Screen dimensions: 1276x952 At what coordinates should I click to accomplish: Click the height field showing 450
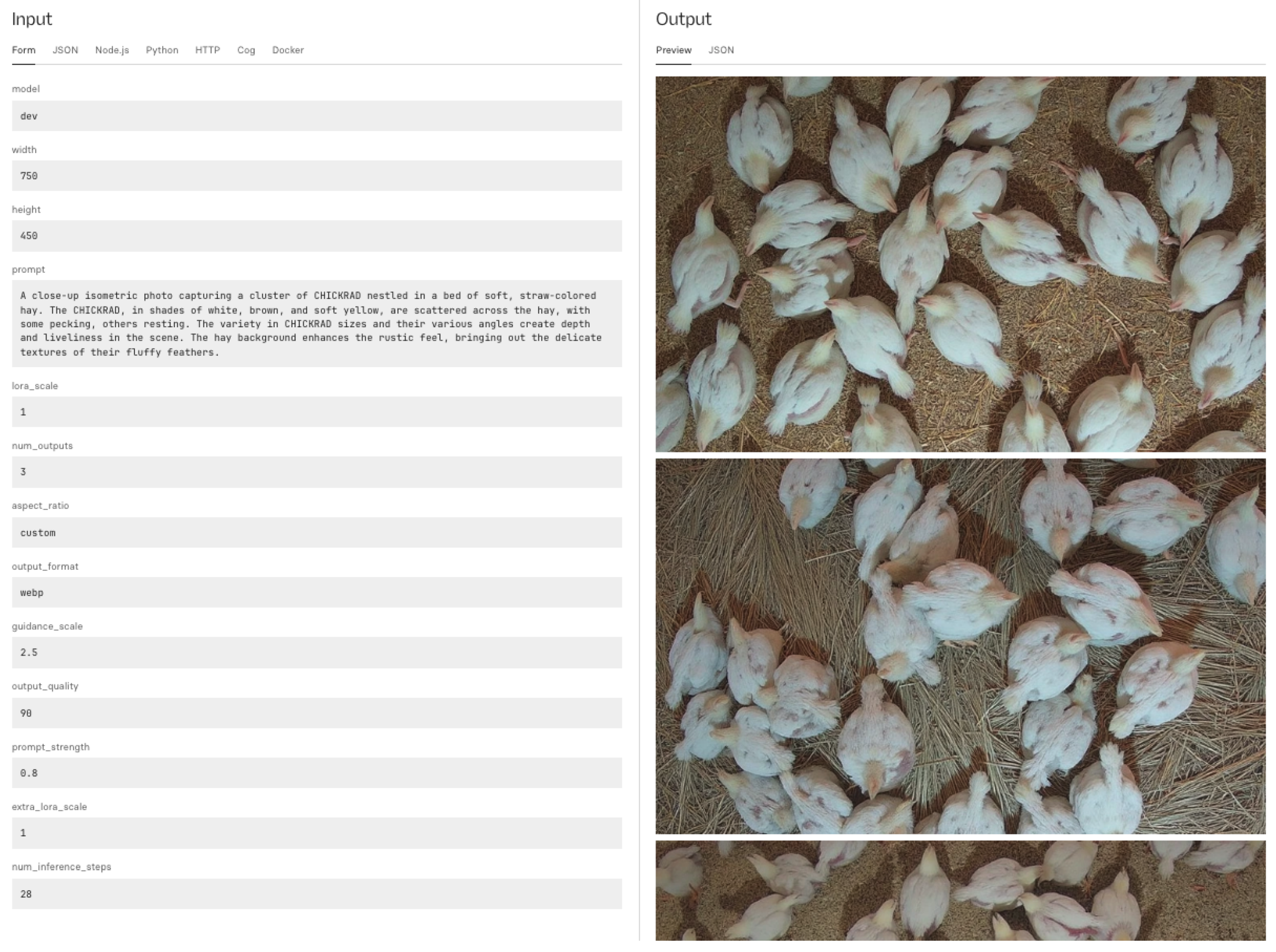tap(316, 236)
